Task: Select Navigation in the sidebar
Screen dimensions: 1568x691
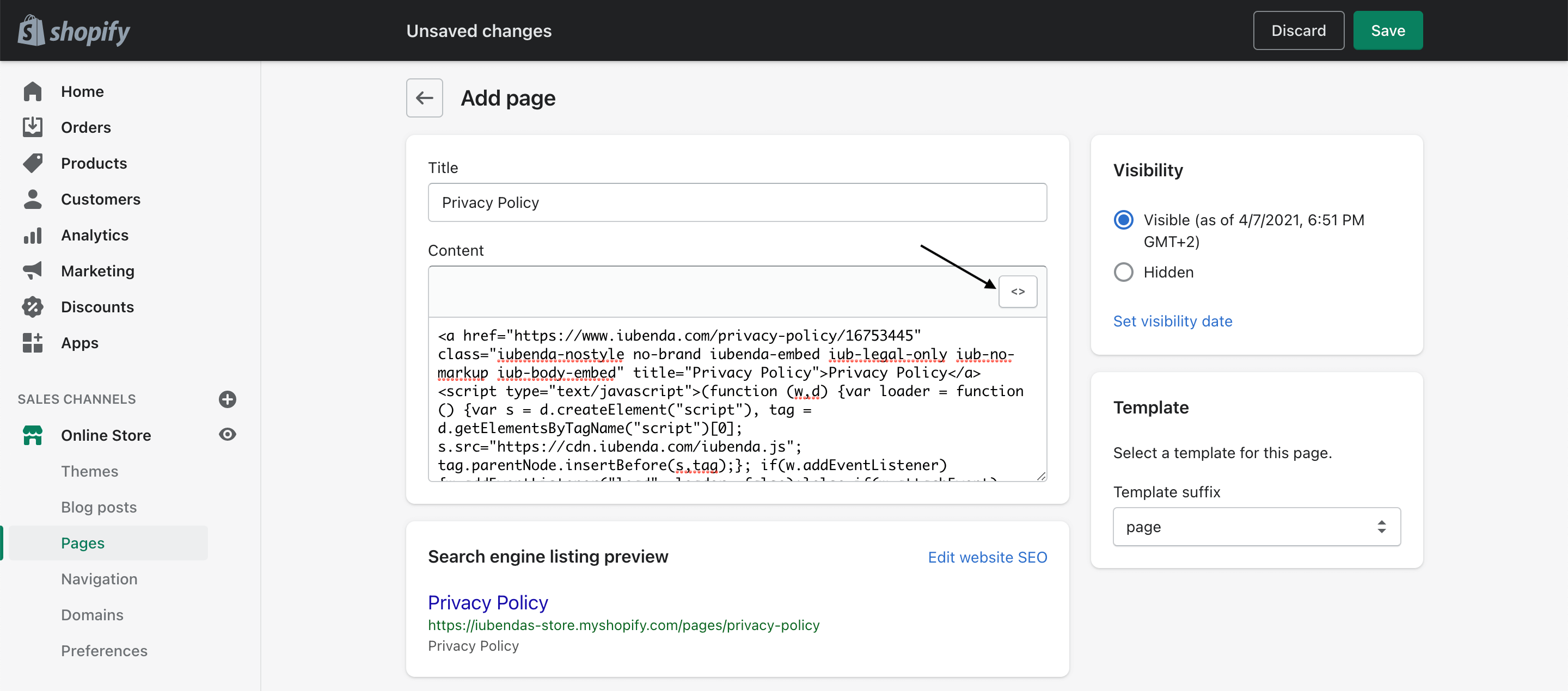Action: click(x=99, y=578)
